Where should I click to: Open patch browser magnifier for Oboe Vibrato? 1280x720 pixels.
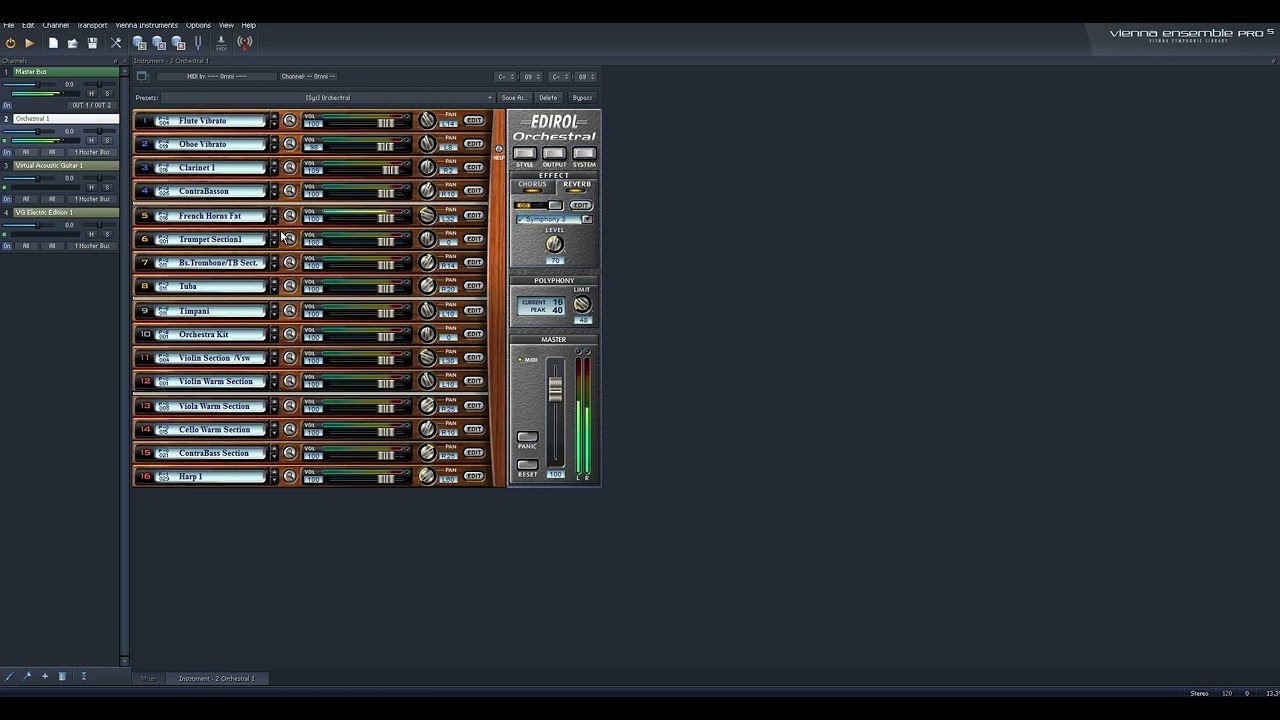click(290, 144)
